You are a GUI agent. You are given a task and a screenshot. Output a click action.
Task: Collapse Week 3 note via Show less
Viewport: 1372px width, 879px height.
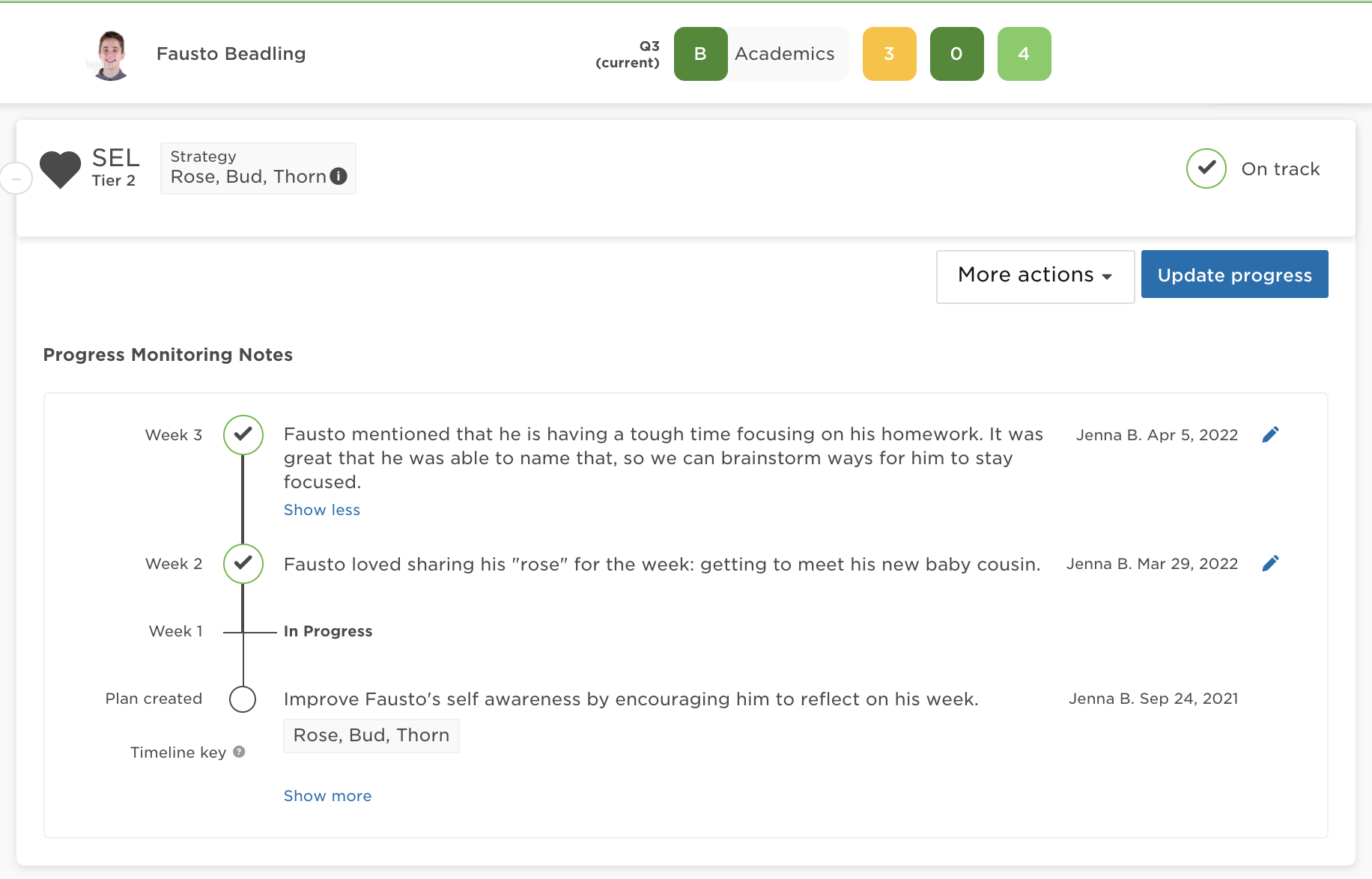pyautogui.click(x=321, y=509)
